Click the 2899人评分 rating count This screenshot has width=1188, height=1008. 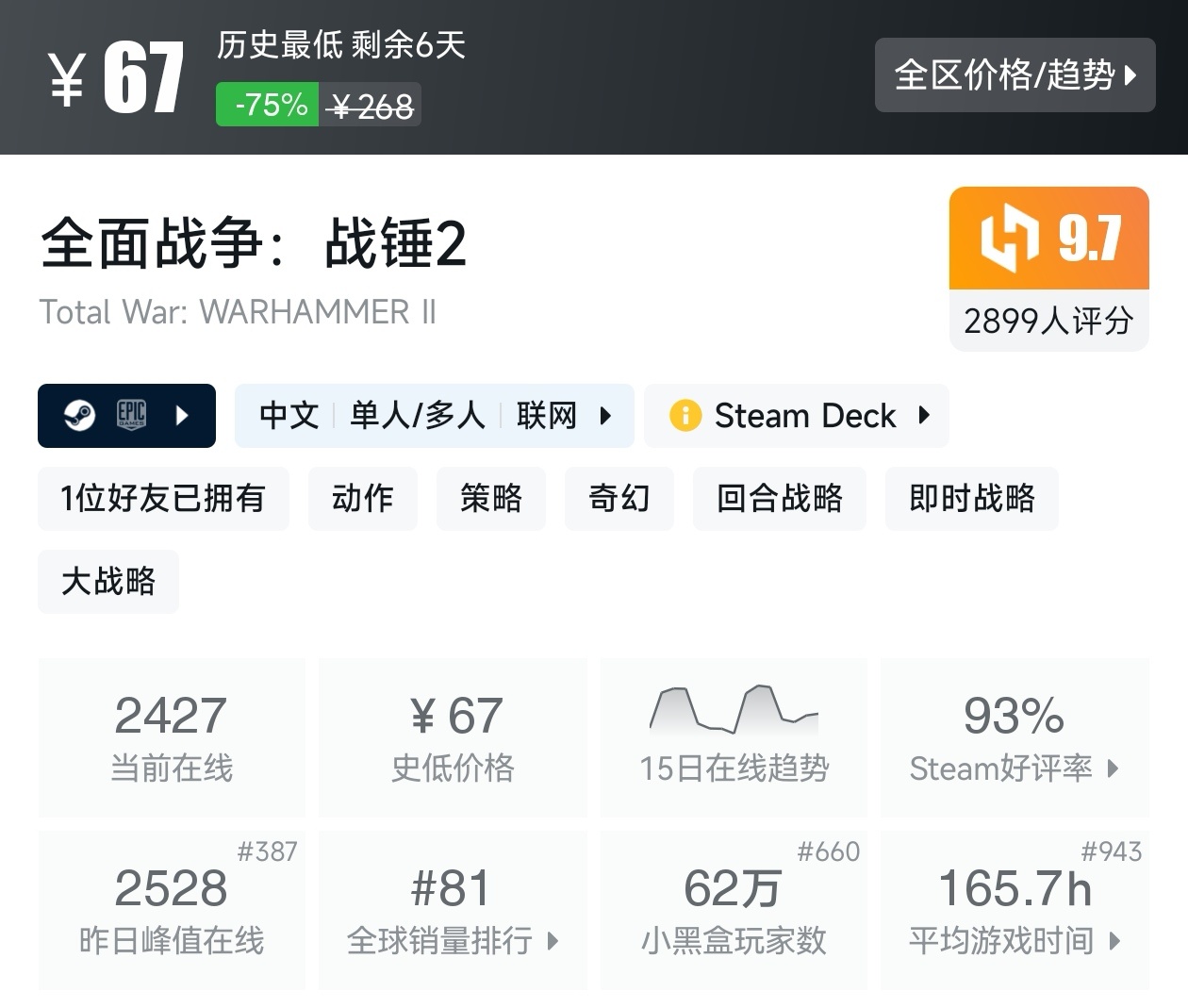click(1049, 321)
